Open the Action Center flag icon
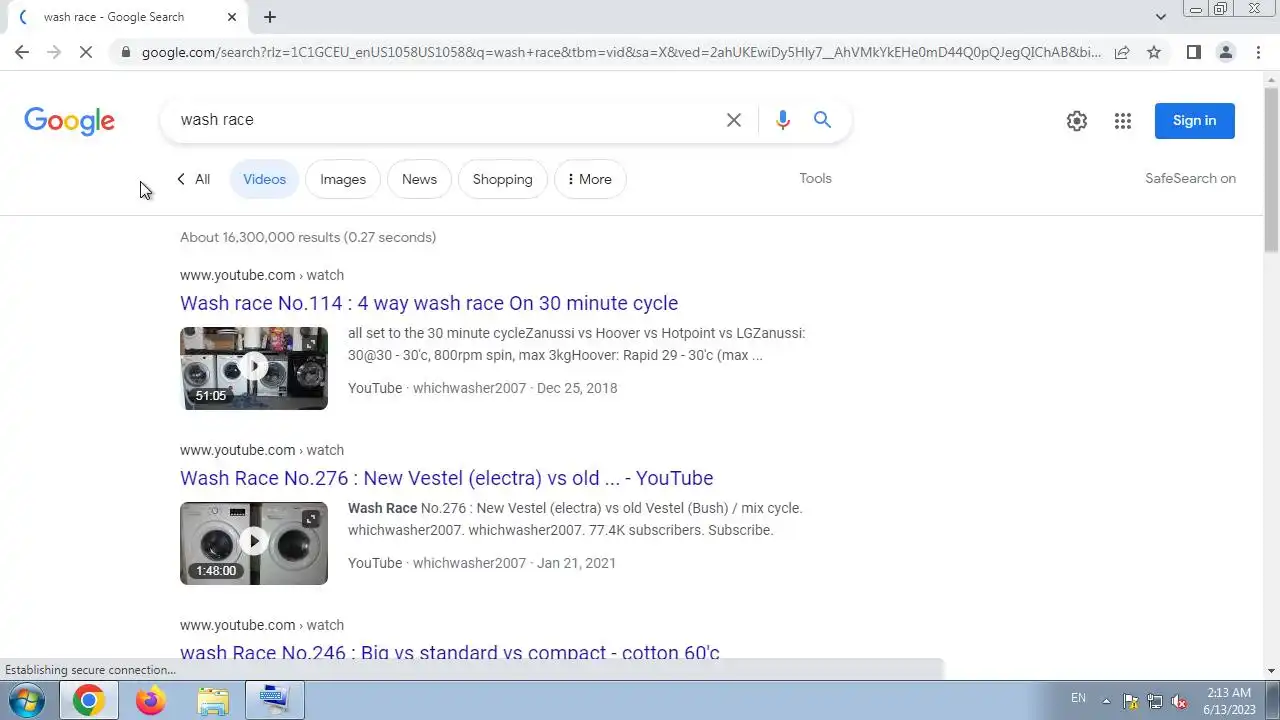1280x720 pixels. 1130,701
